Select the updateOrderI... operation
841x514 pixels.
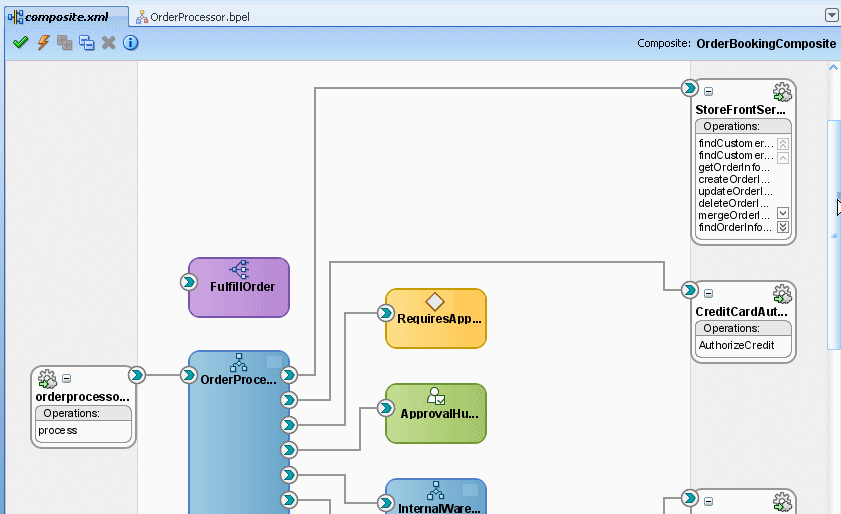pyautogui.click(x=735, y=191)
